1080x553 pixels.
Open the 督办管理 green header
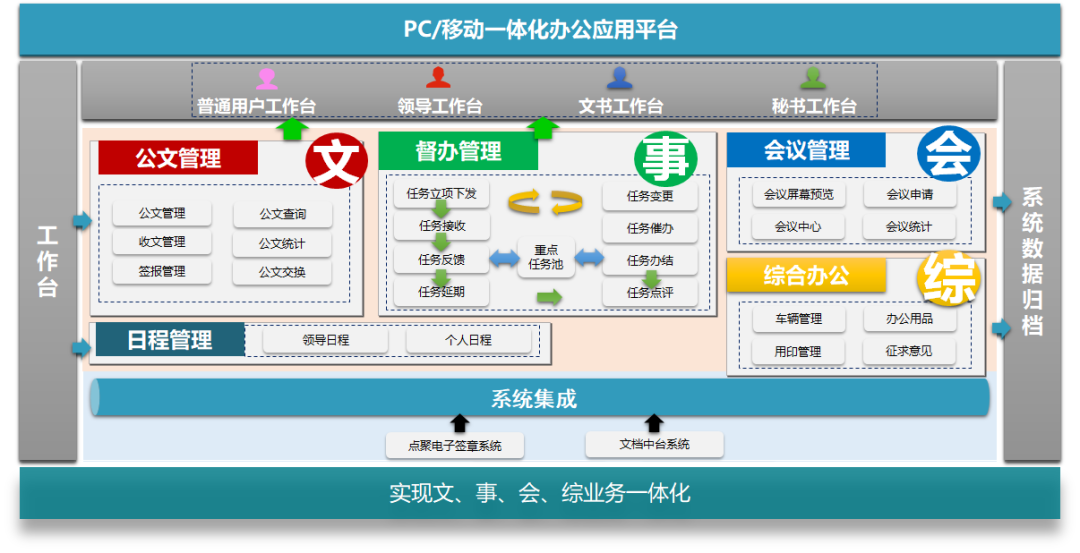458,151
